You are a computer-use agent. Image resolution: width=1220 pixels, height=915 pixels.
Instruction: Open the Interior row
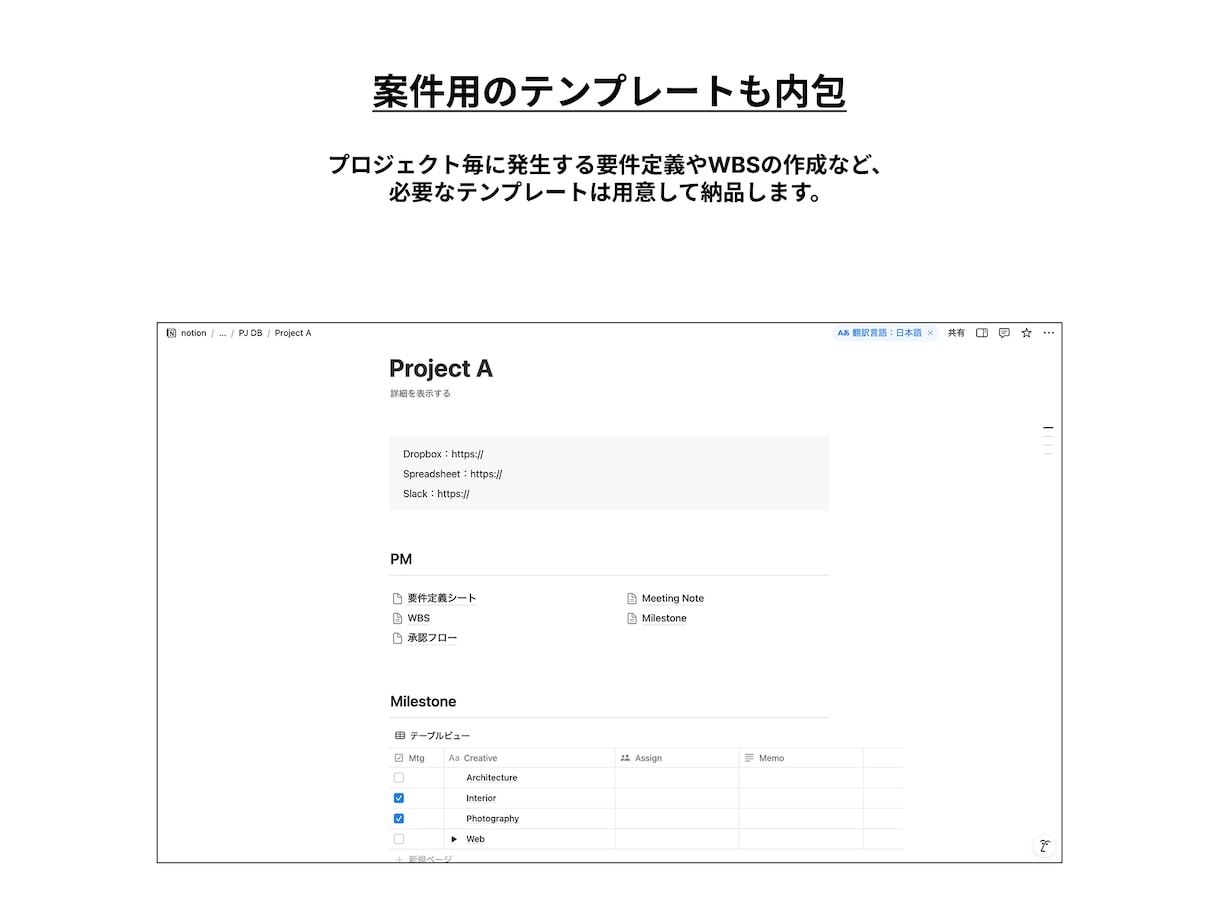[481, 798]
